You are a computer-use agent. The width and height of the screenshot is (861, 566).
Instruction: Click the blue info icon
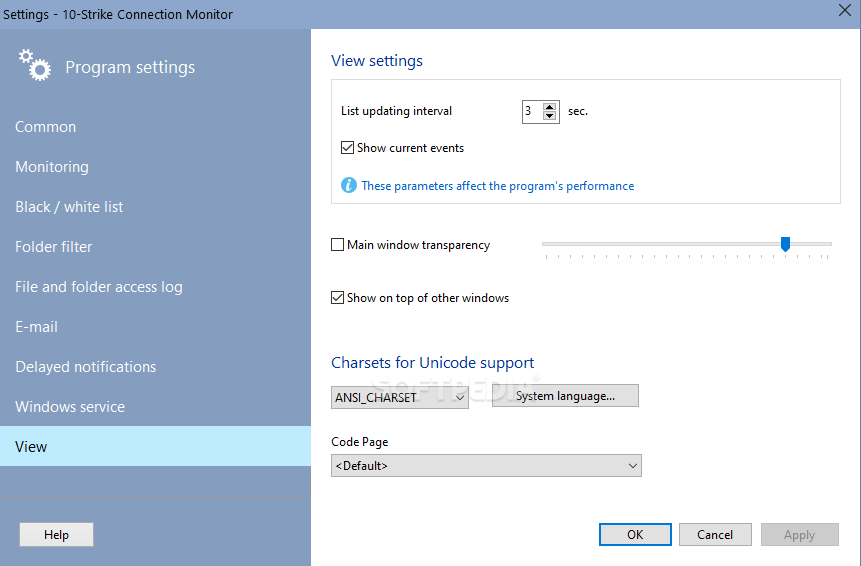click(349, 186)
